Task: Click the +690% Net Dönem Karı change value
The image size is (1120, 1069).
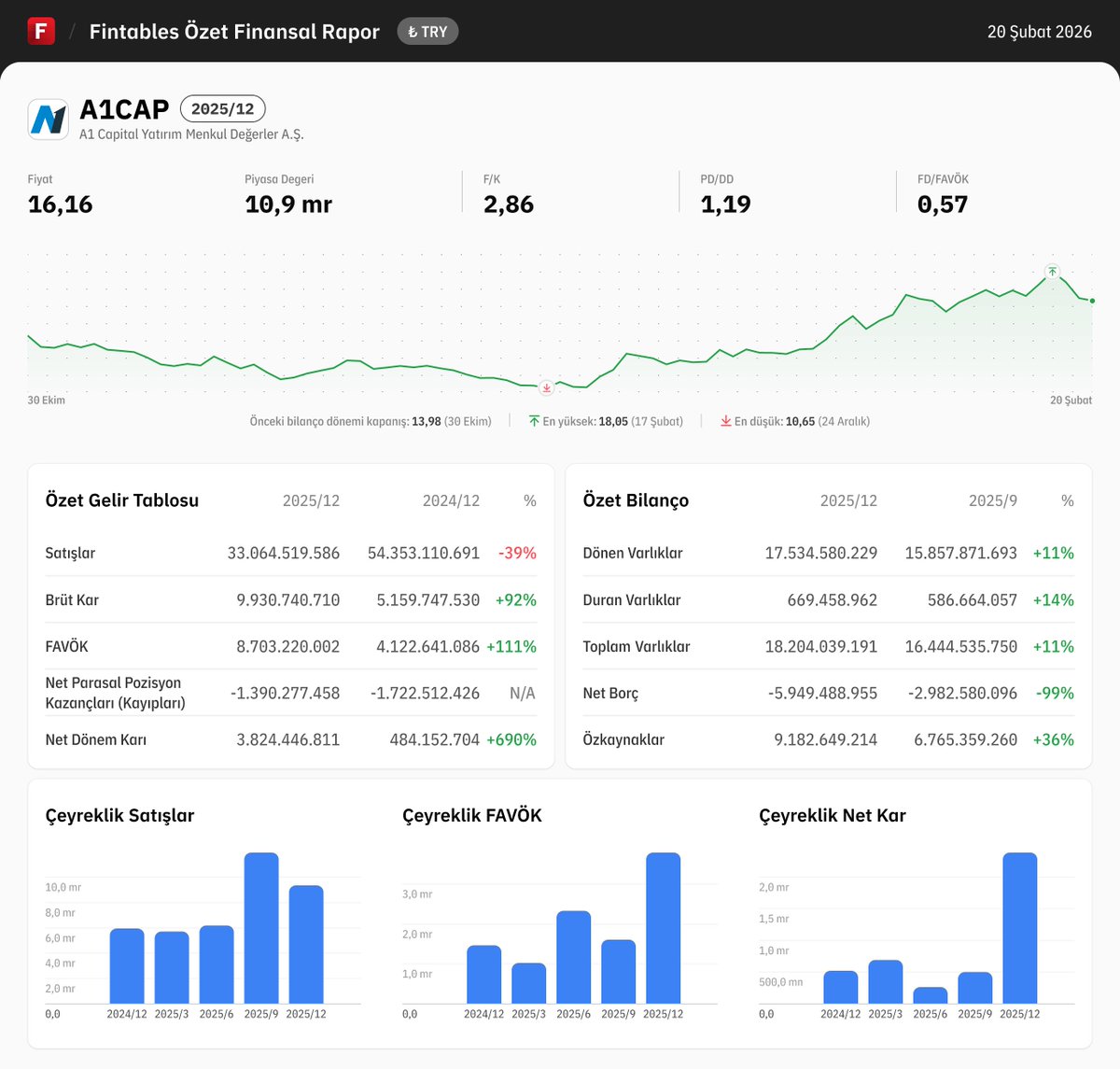Action: click(x=512, y=739)
